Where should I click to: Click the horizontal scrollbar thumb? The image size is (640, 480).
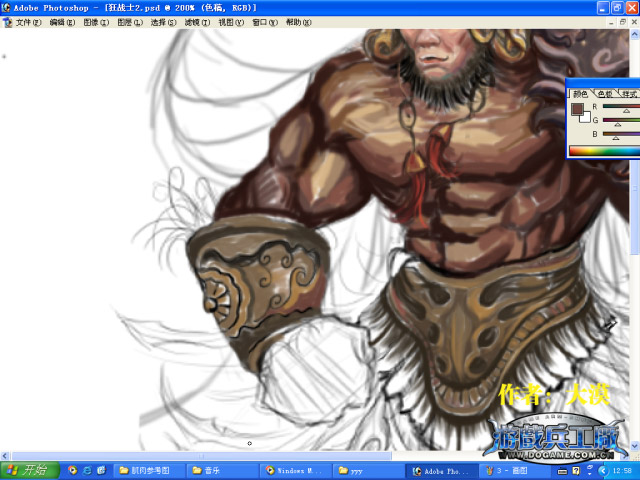[202, 456]
